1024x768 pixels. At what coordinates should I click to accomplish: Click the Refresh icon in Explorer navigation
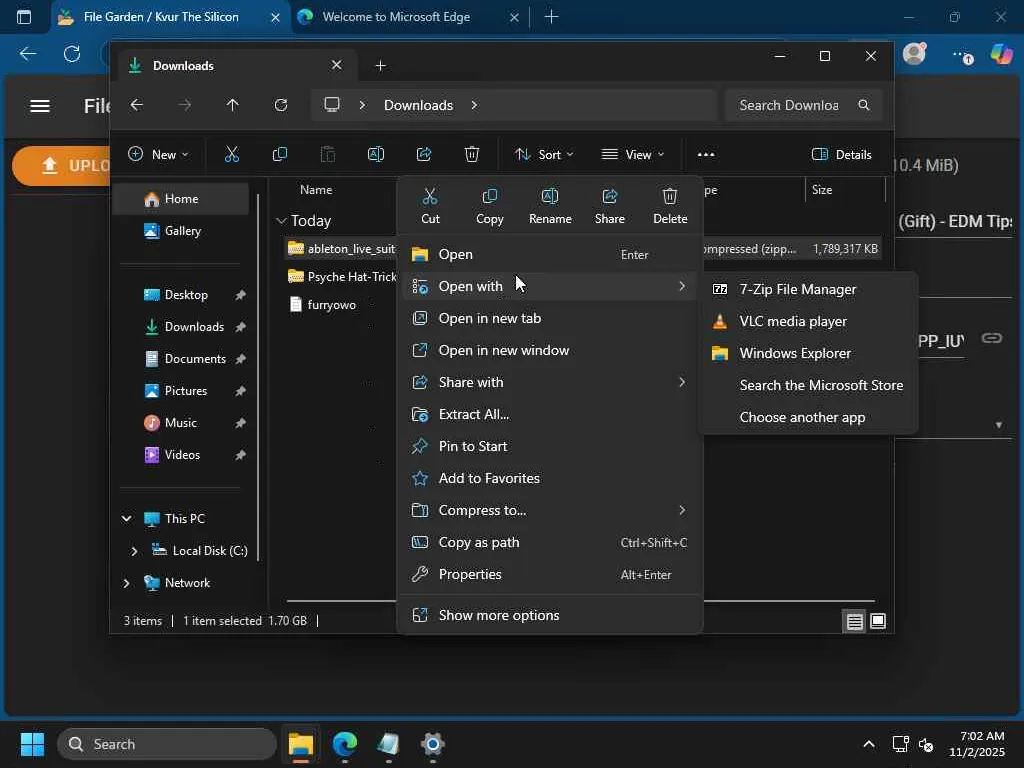point(281,105)
